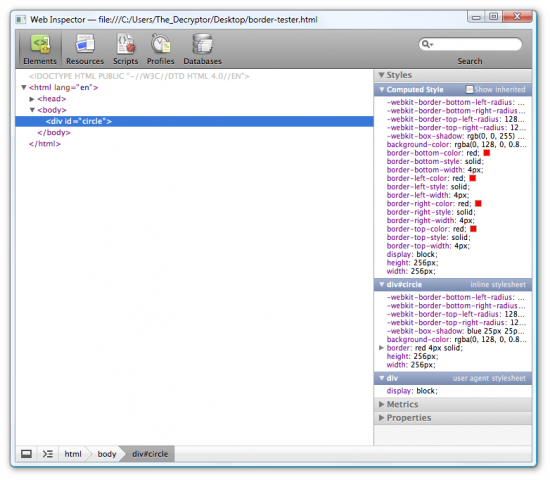
Task: Collapse the Styles section
Action: point(382,75)
